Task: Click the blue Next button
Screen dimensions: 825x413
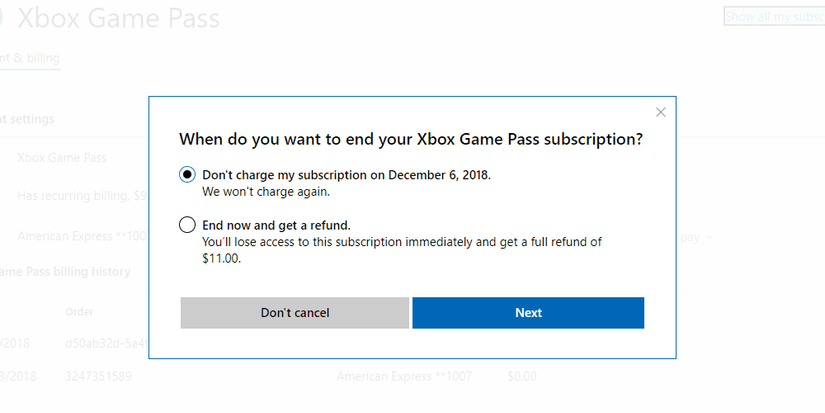Action: [528, 313]
